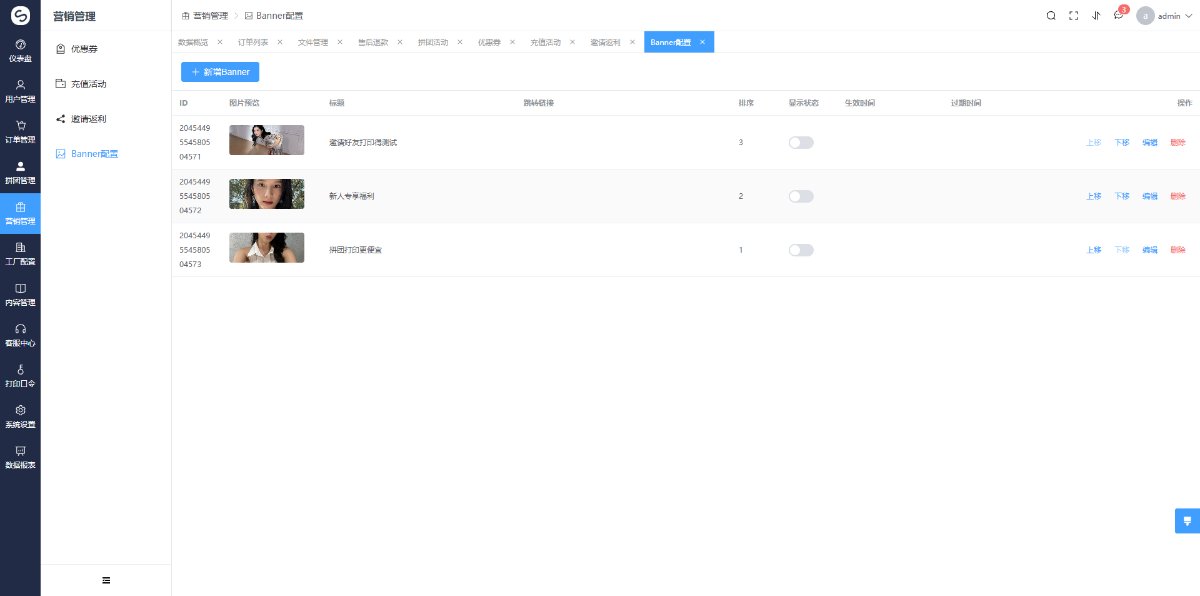This screenshot has height=596, width=1200.
Task: Open the thumbnail for 邀请好友打印得测试 banner
Action: coord(266,140)
